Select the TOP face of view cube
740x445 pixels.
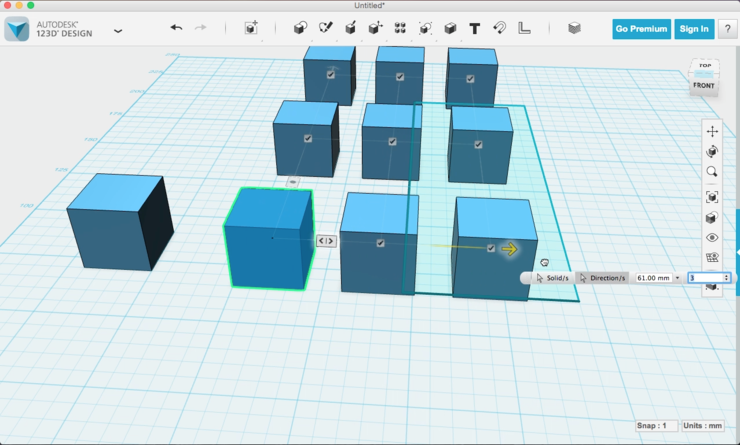[705, 67]
